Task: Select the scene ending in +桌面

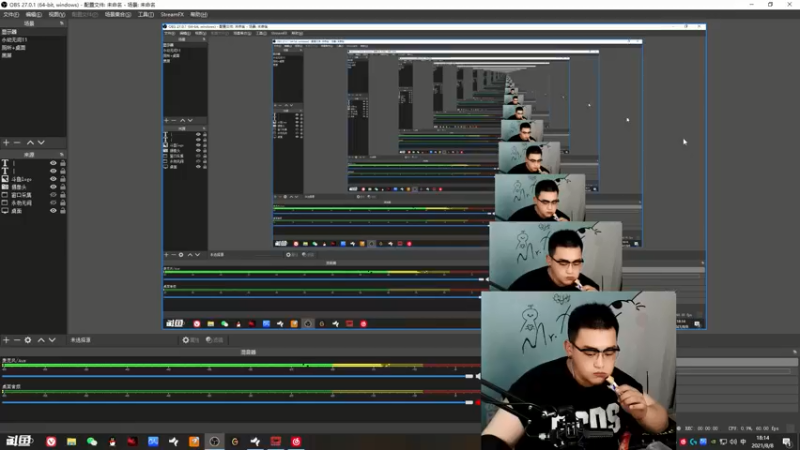Action: 33,47
